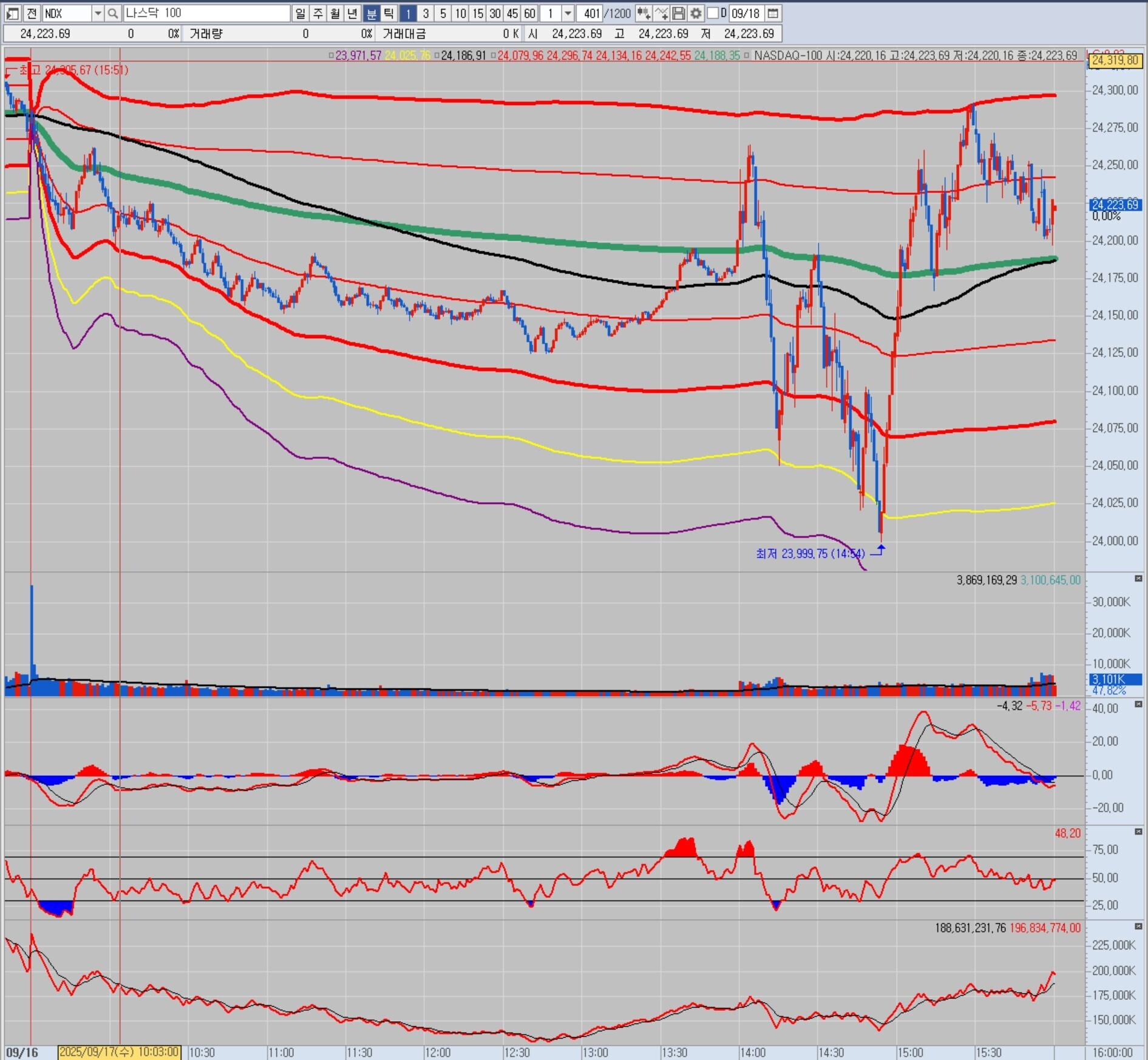Open the chart settings gear icon
This screenshot has width=1148, height=1060.
point(696,13)
